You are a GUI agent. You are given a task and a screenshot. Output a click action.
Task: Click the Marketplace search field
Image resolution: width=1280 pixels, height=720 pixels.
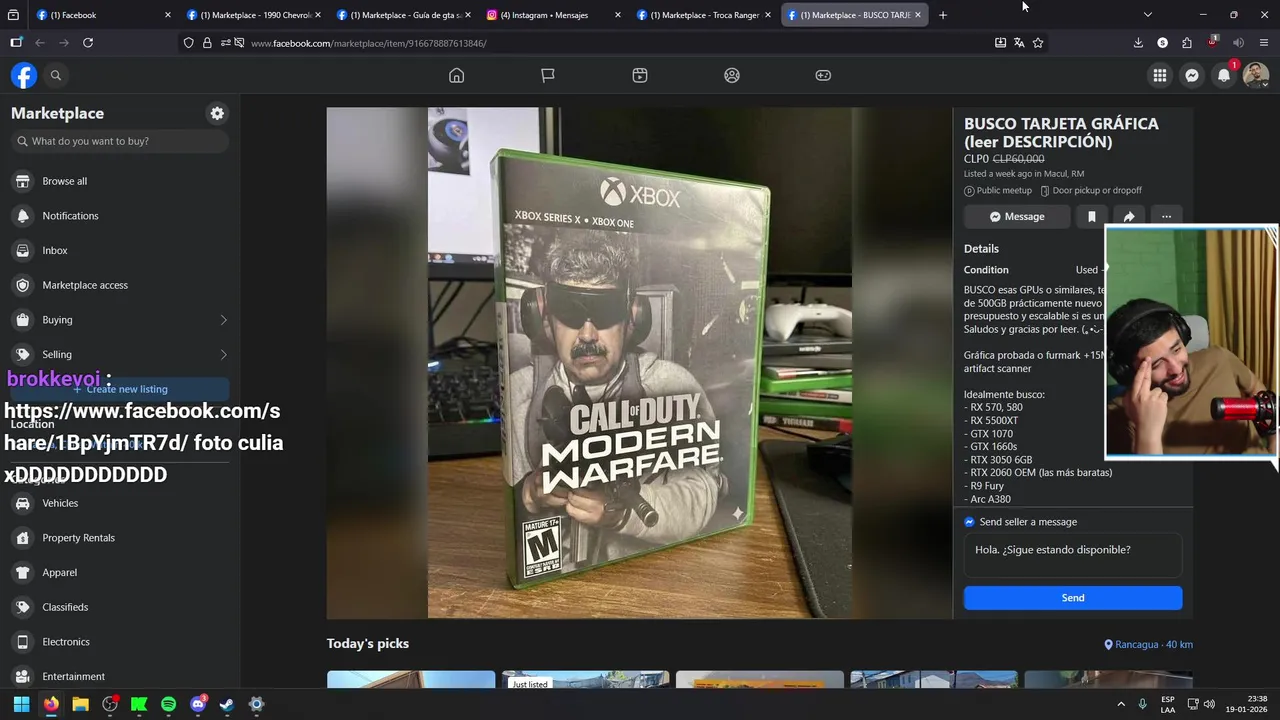tap(120, 141)
